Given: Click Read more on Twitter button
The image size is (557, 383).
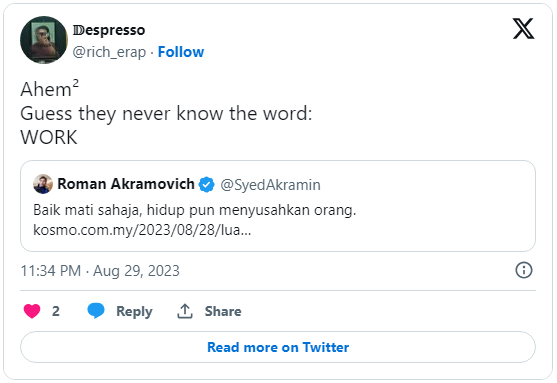Looking at the screenshot, I should point(278,347).
